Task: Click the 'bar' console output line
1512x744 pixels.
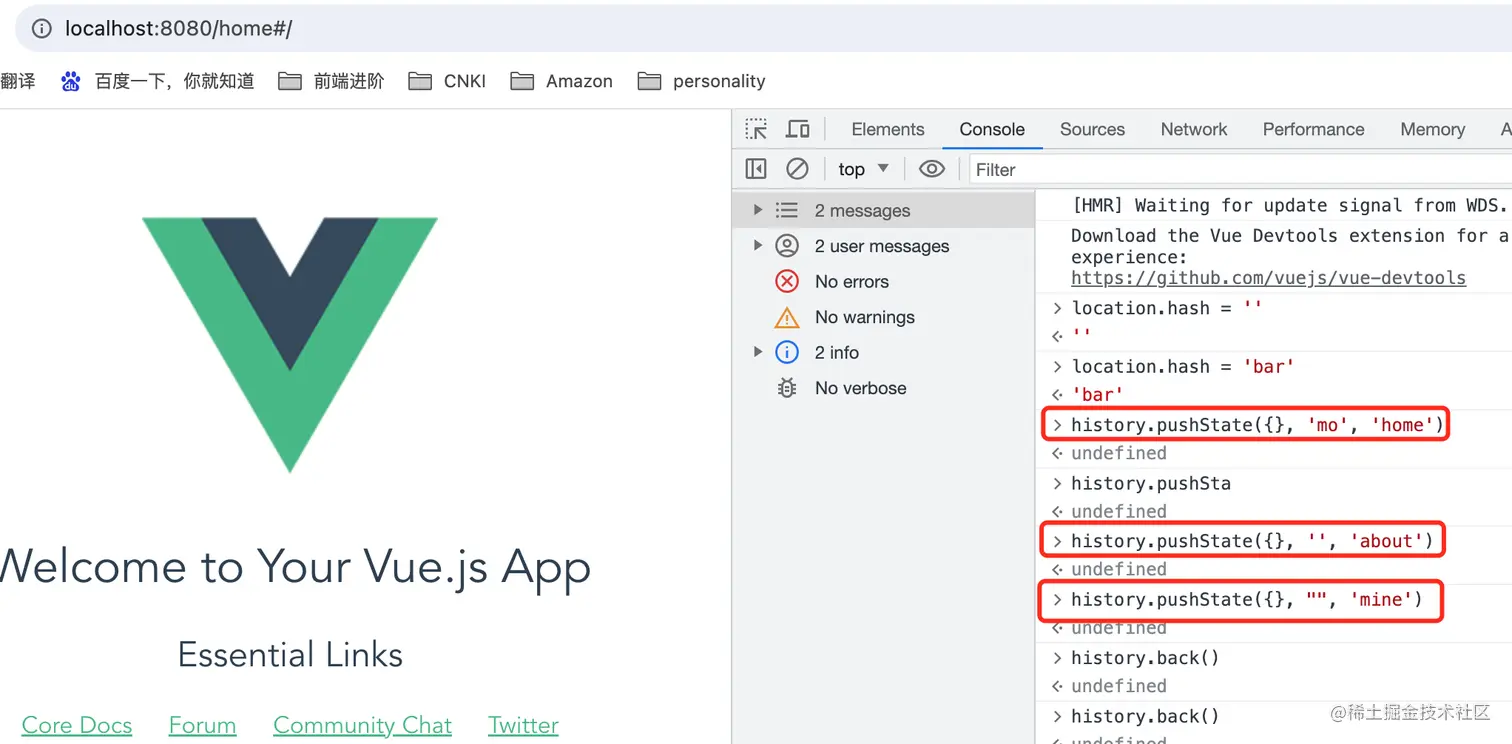Action: click(1097, 395)
